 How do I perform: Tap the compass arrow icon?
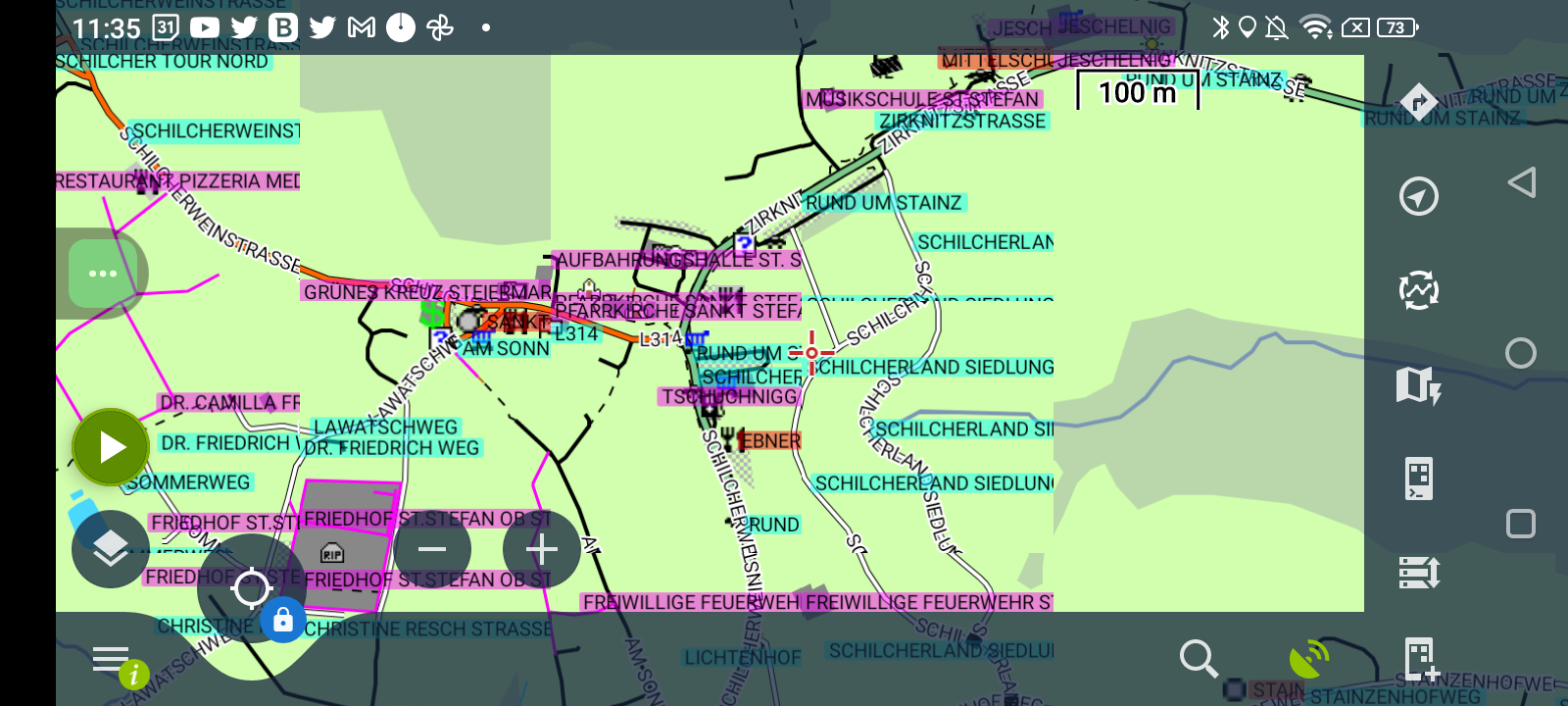pyautogui.click(x=1418, y=197)
